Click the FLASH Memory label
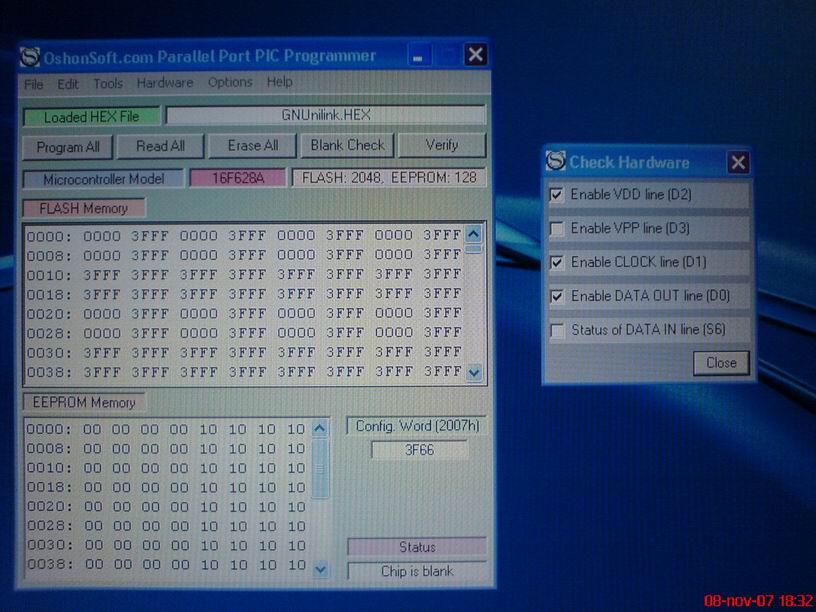Viewport: 816px width, 612px height. pos(84,208)
